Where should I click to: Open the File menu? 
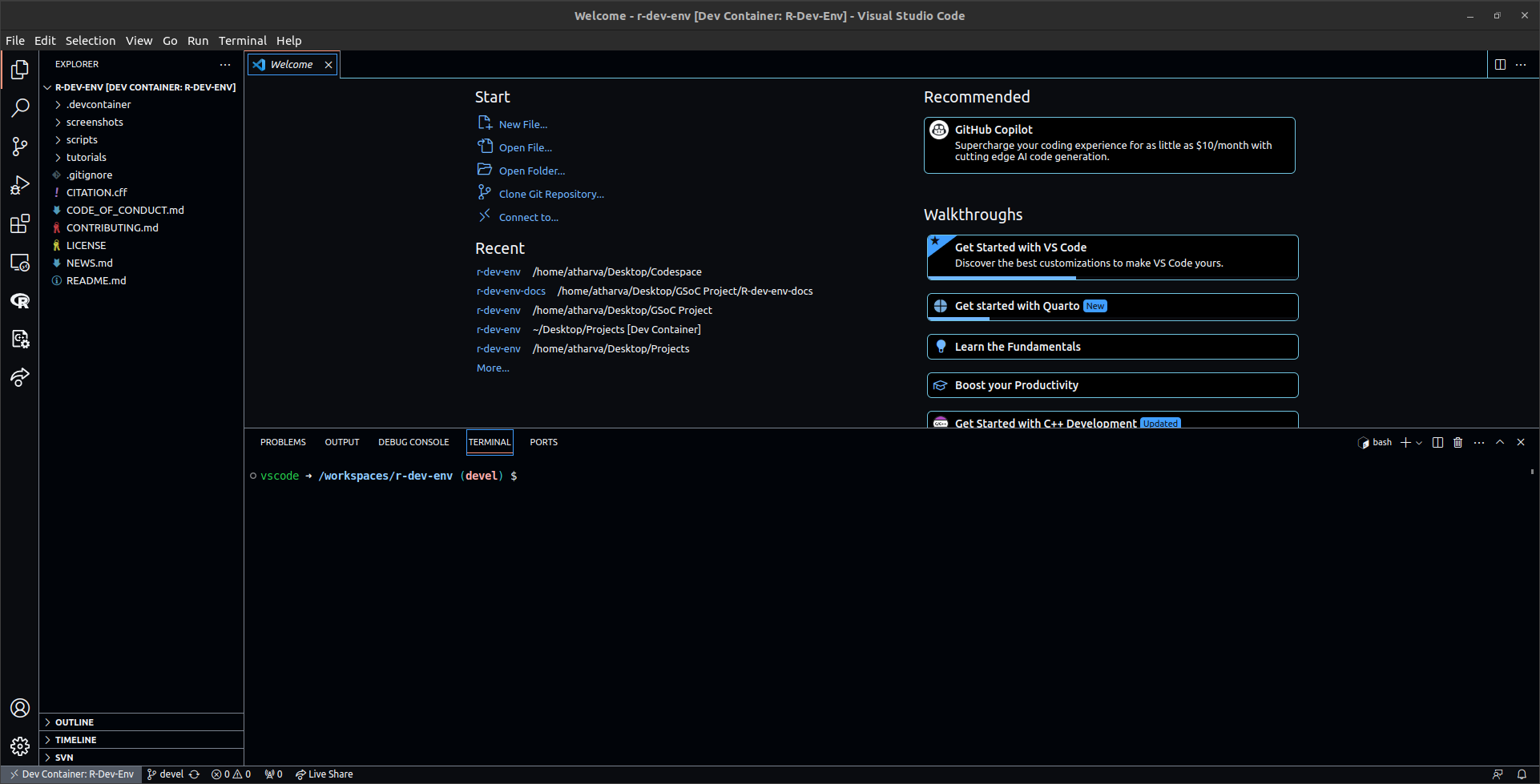(x=15, y=41)
